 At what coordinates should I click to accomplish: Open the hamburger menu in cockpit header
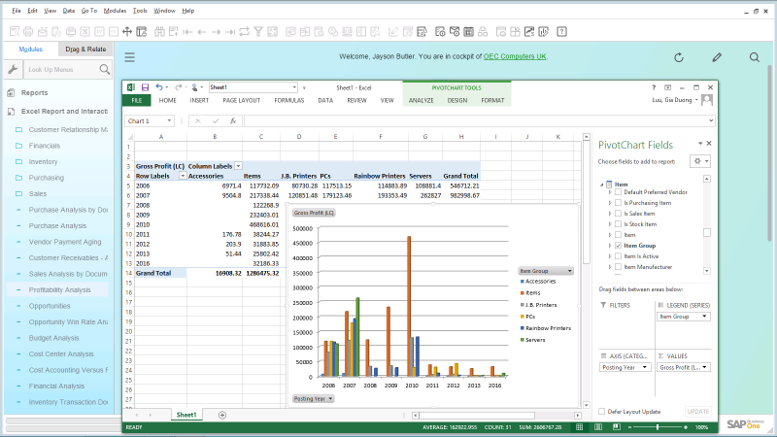click(130, 58)
